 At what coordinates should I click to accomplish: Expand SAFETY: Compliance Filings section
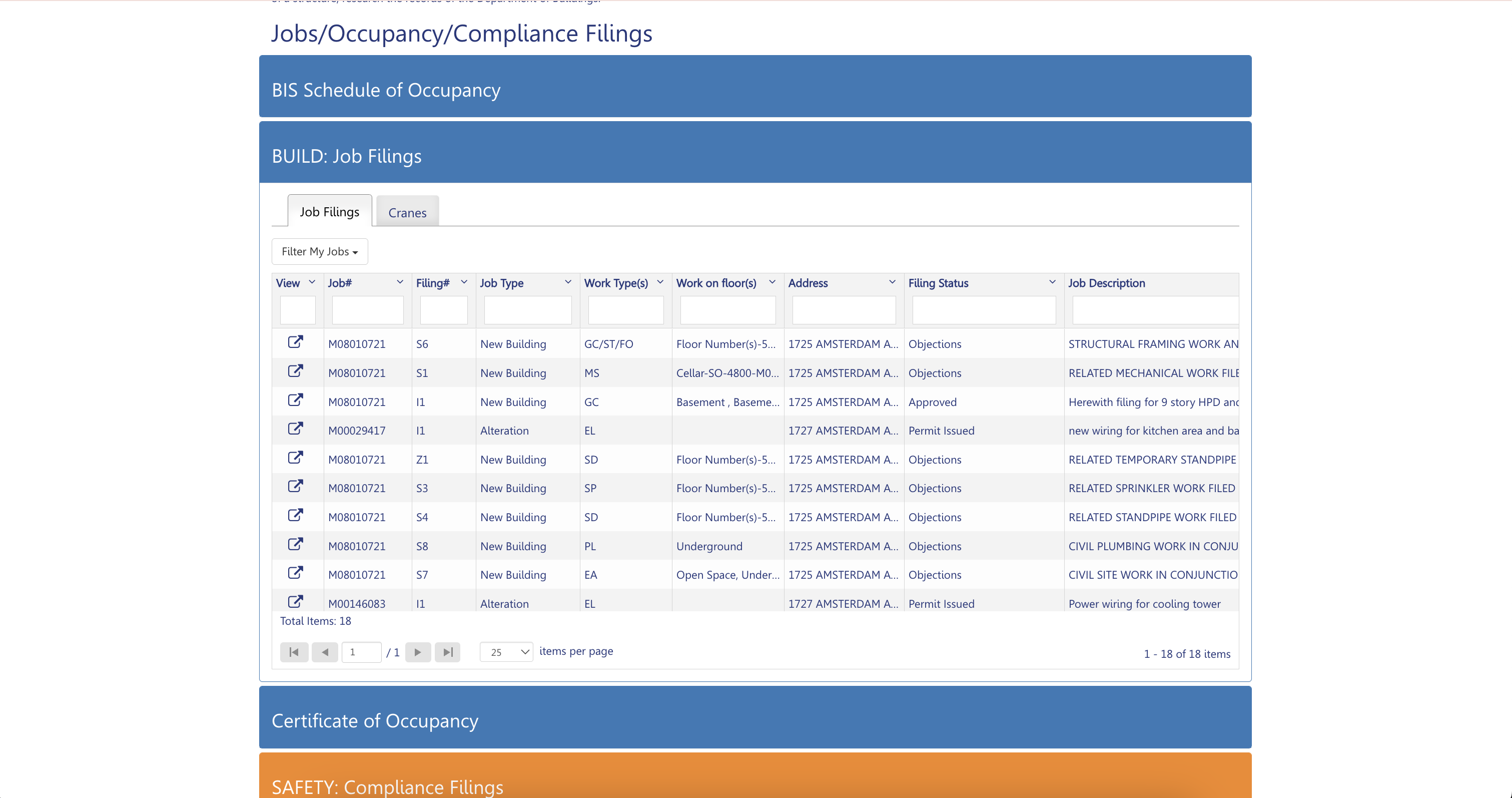point(755,775)
